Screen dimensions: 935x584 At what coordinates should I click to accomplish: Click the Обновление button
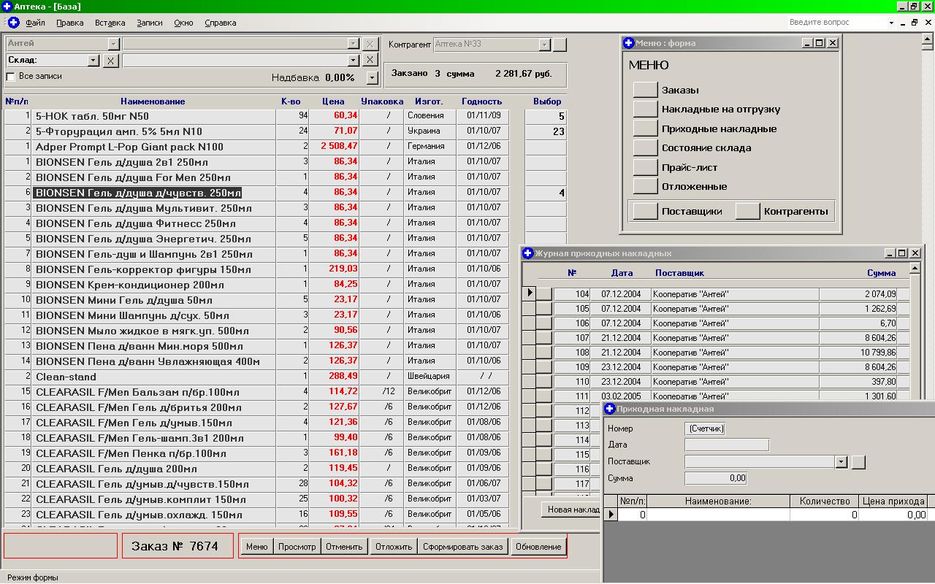pyautogui.click(x=538, y=546)
